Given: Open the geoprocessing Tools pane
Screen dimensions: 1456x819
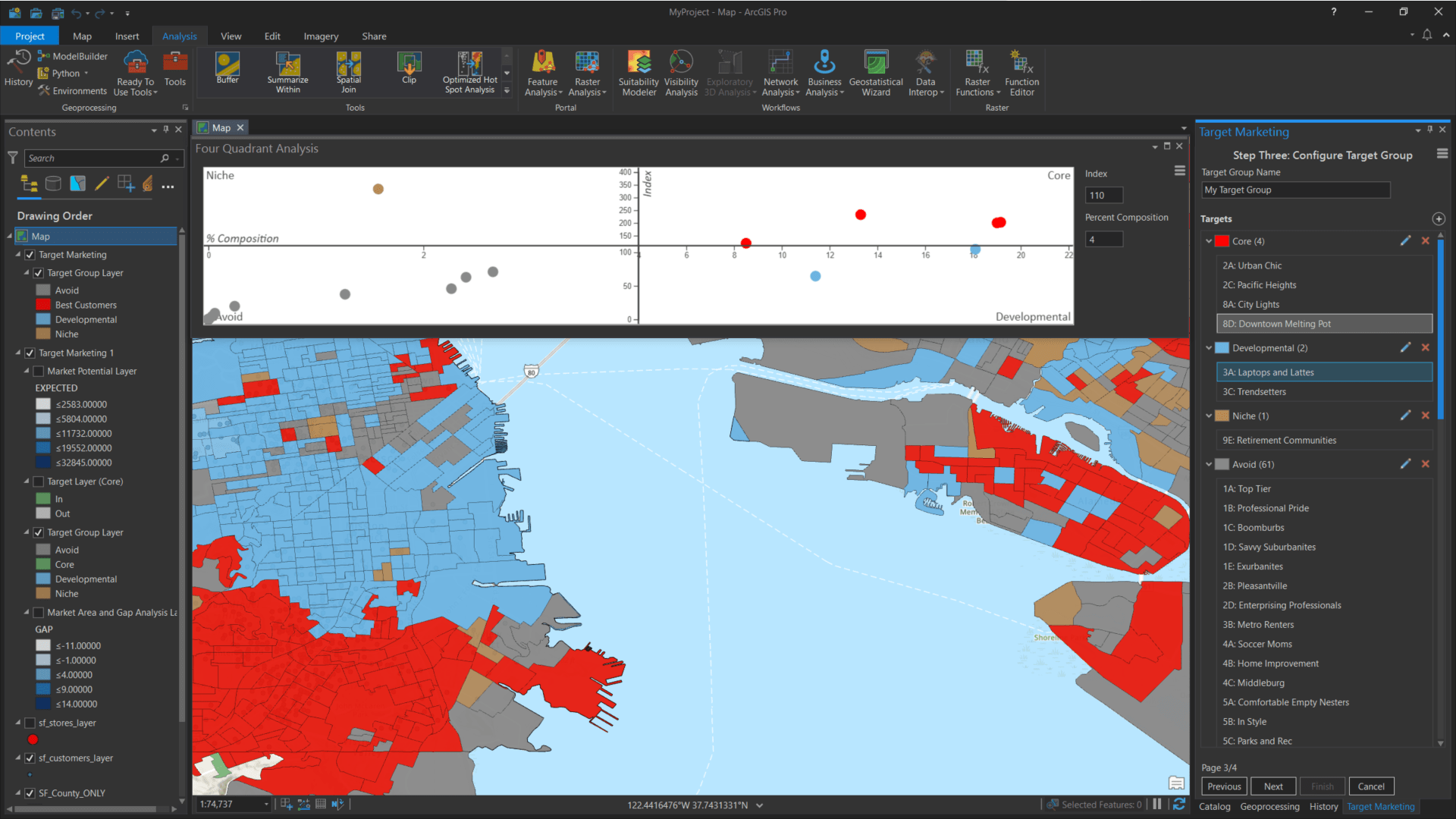Looking at the screenshot, I should click(x=174, y=68).
